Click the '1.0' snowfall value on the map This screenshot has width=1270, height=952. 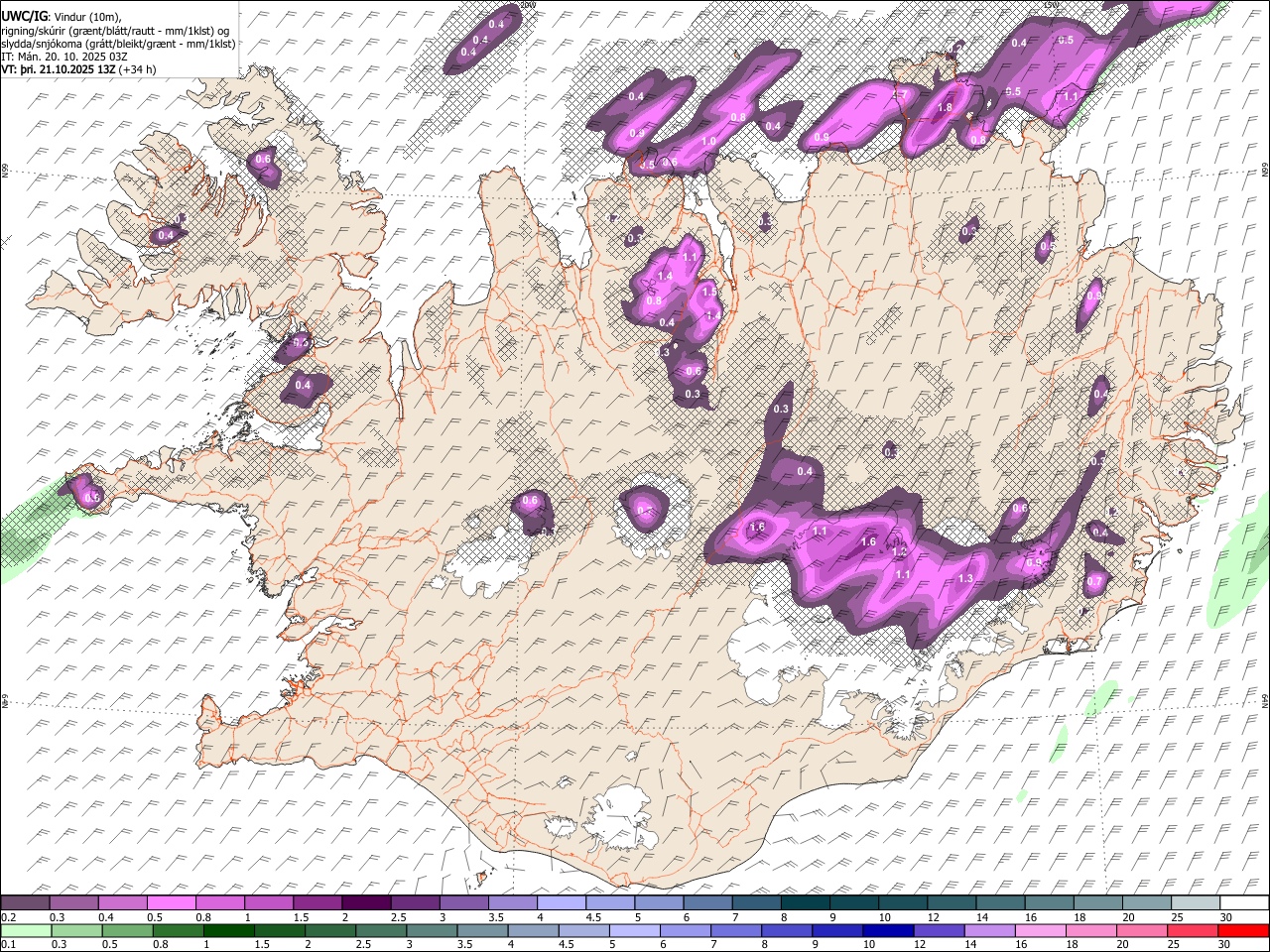coord(708,142)
